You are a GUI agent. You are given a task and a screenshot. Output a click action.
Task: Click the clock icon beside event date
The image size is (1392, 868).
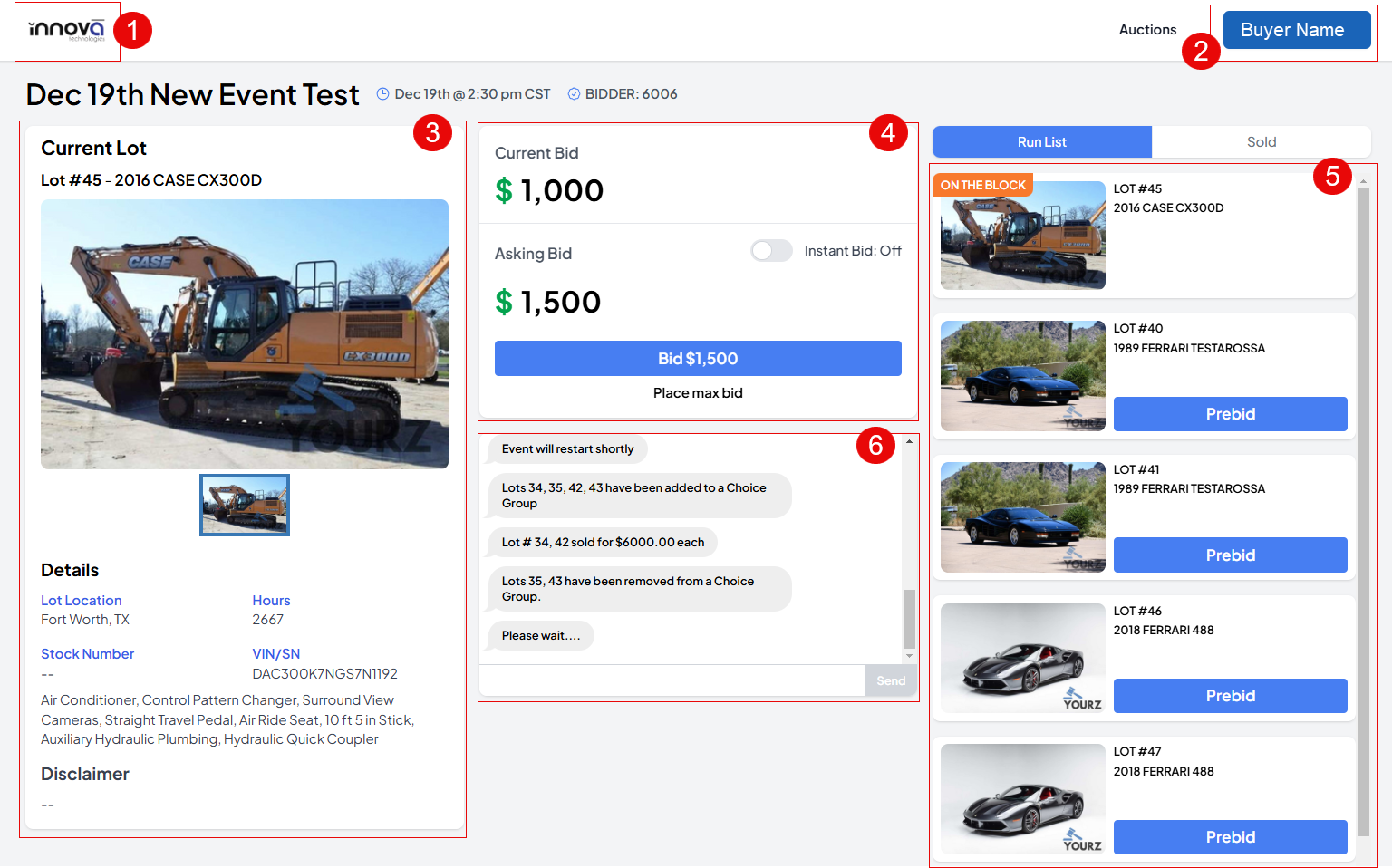tap(382, 94)
